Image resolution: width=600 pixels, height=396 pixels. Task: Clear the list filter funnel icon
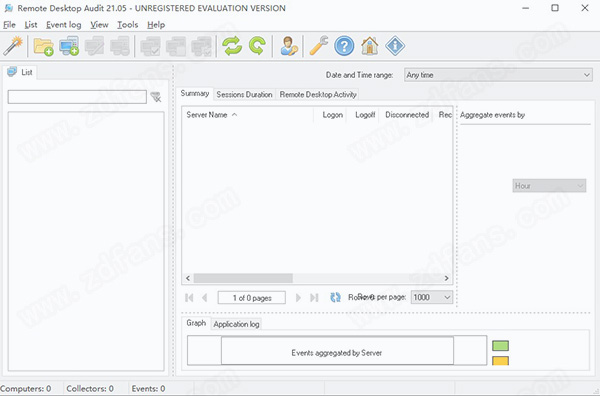156,97
